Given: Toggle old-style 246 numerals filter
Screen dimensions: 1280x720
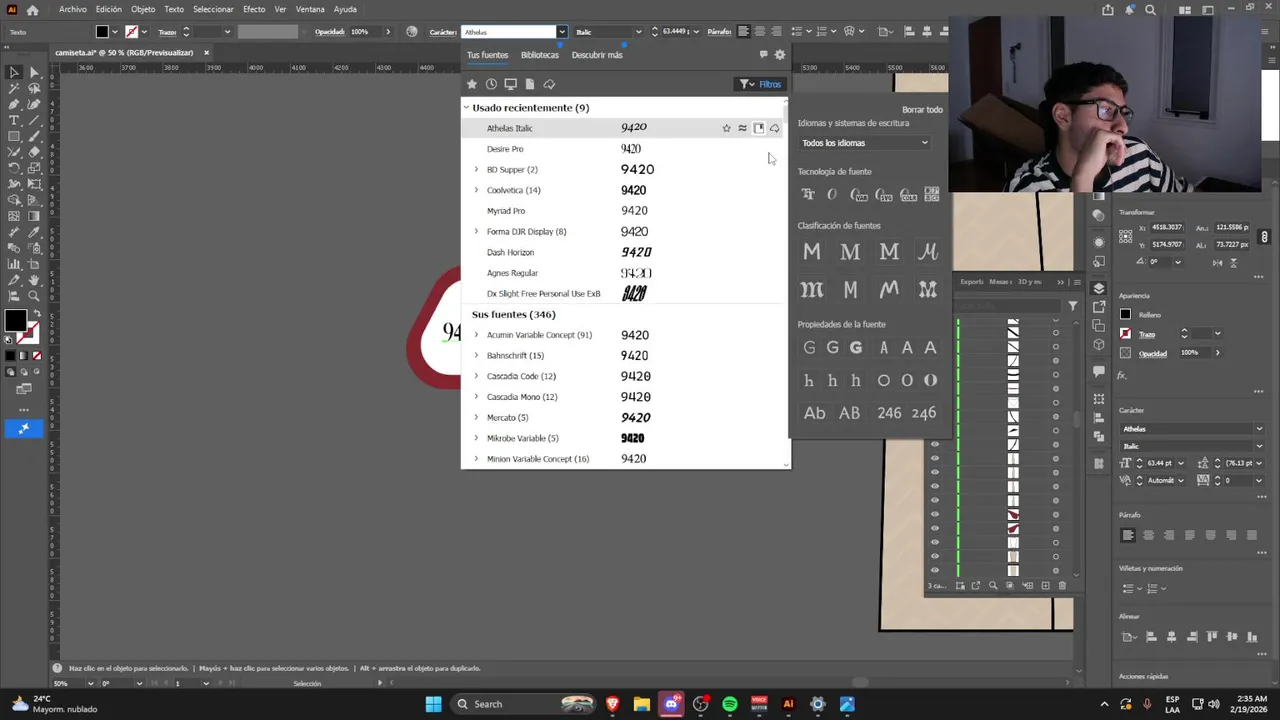Looking at the screenshot, I should pyautogui.click(x=924, y=413).
